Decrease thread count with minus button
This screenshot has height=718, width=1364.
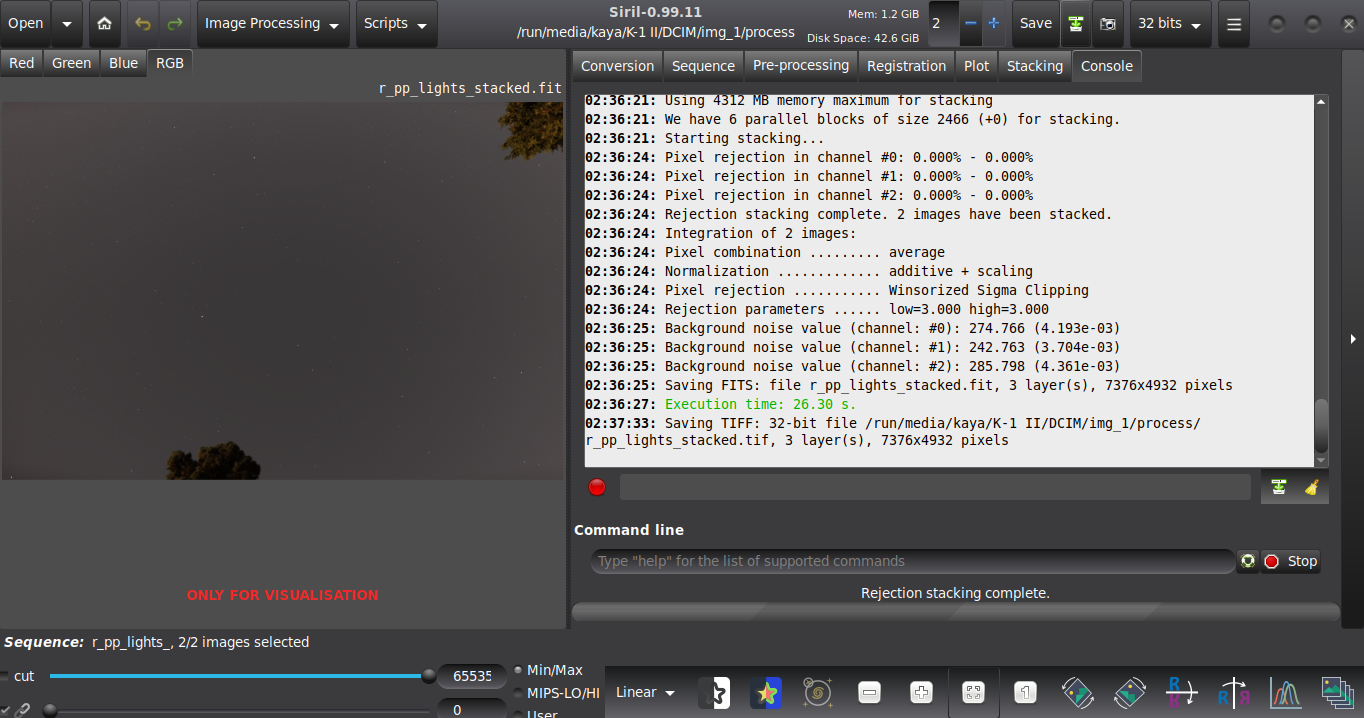[x=970, y=23]
